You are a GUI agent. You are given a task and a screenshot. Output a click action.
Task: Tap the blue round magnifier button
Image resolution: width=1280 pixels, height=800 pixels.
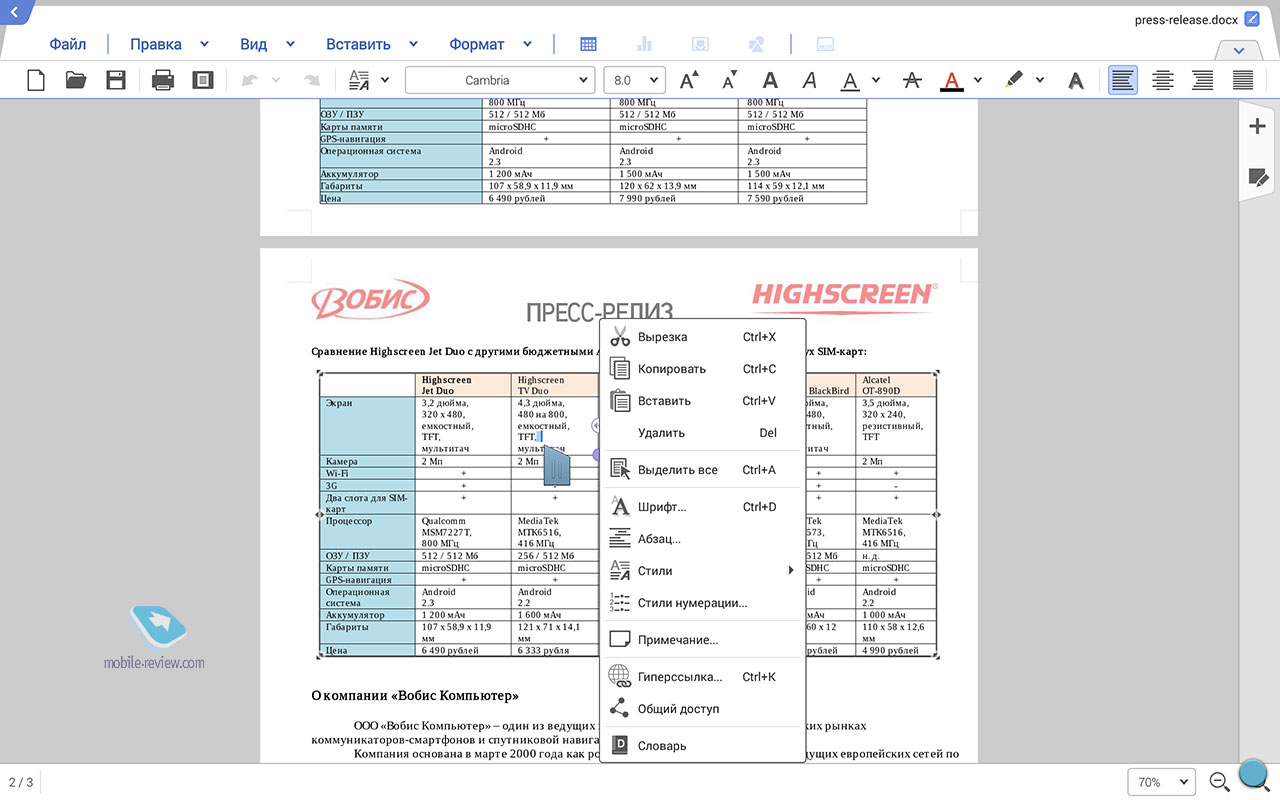point(1254,775)
